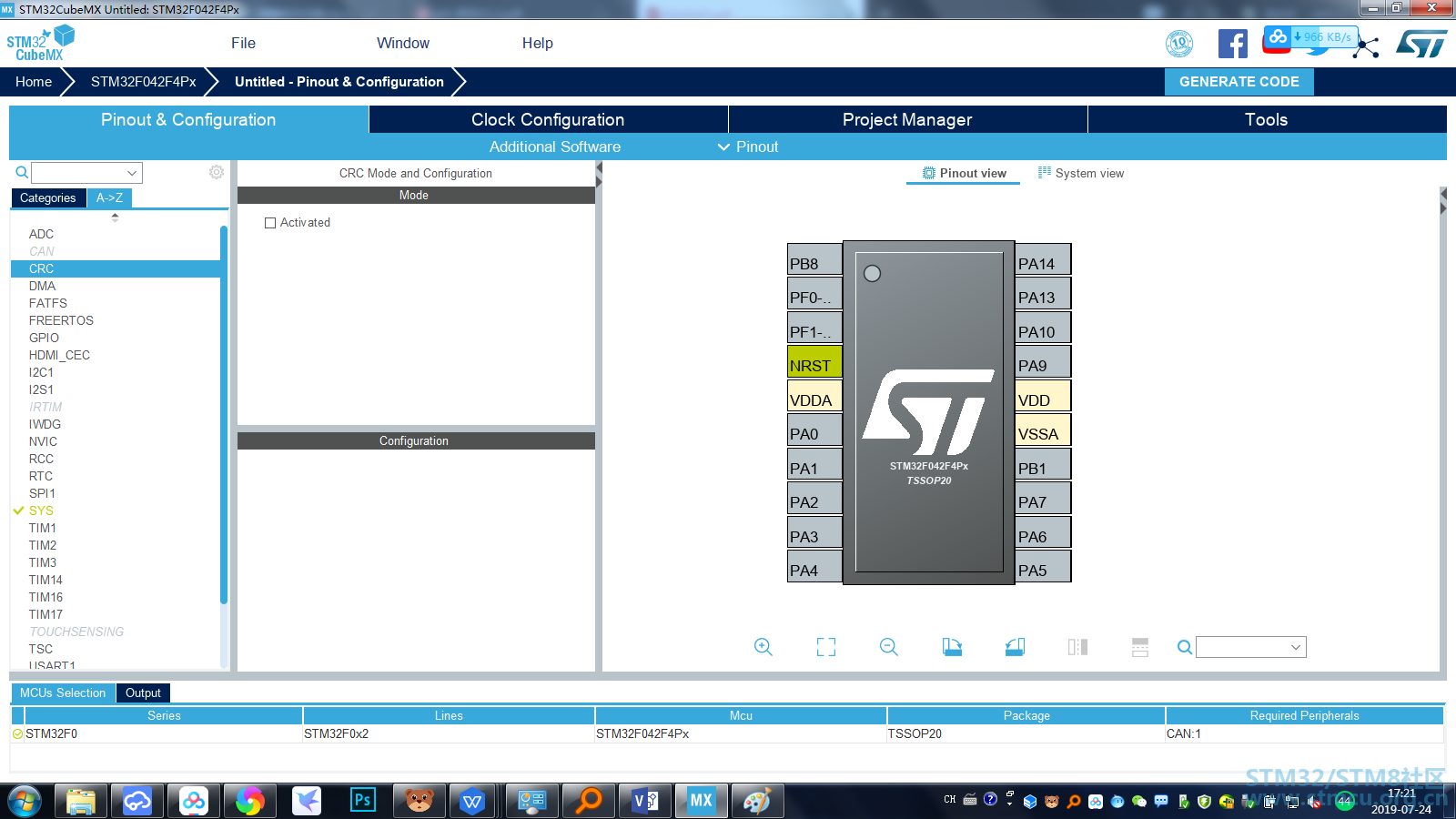
Task: Switch to the Clock Configuration tab
Action: 548,119
